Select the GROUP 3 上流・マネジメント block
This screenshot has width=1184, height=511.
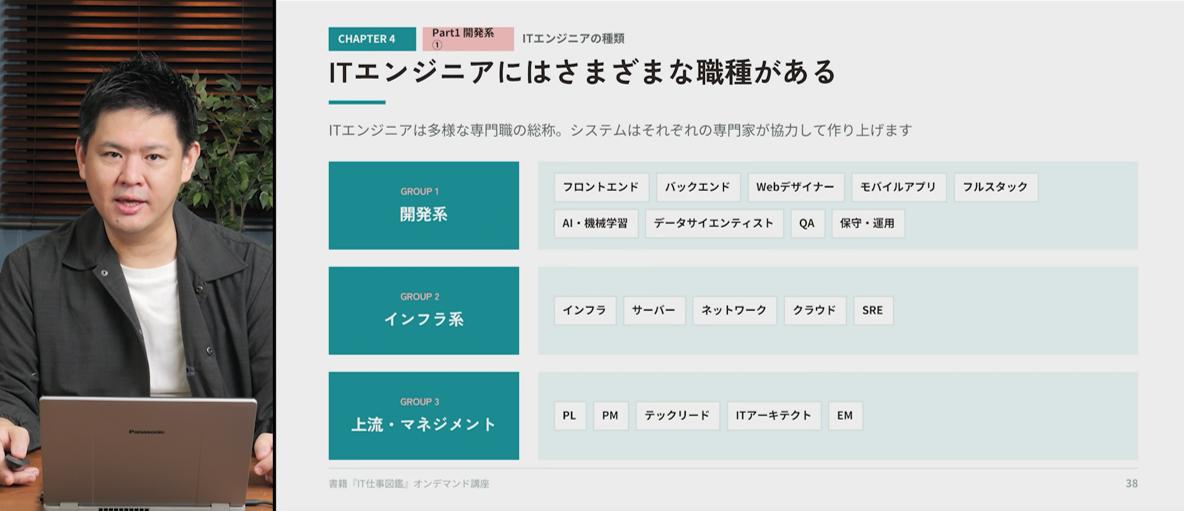[x=424, y=415]
